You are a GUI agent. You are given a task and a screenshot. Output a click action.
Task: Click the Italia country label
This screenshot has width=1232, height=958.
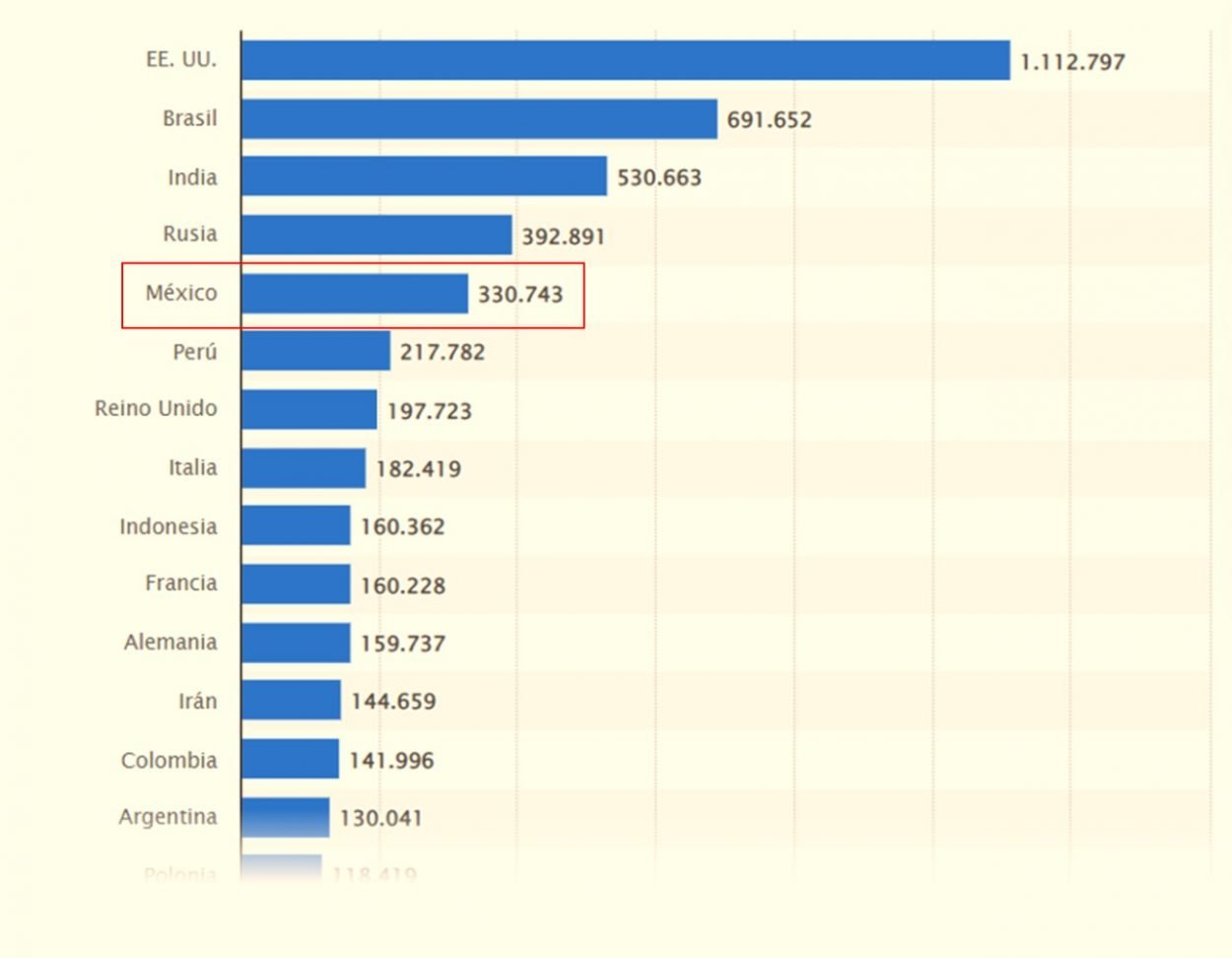tap(192, 467)
